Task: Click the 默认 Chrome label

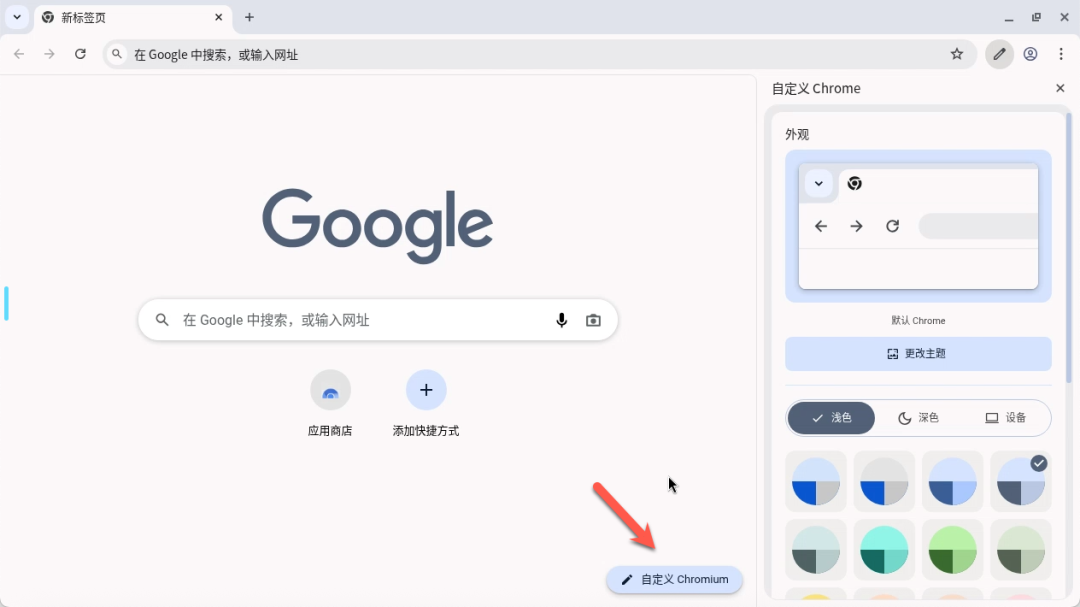Action: click(x=918, y=320)
